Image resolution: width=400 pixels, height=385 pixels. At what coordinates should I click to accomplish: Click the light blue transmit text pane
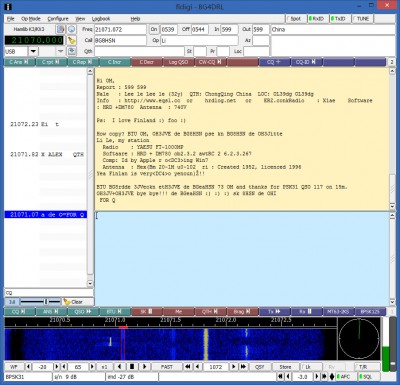[x=242, y=258]
